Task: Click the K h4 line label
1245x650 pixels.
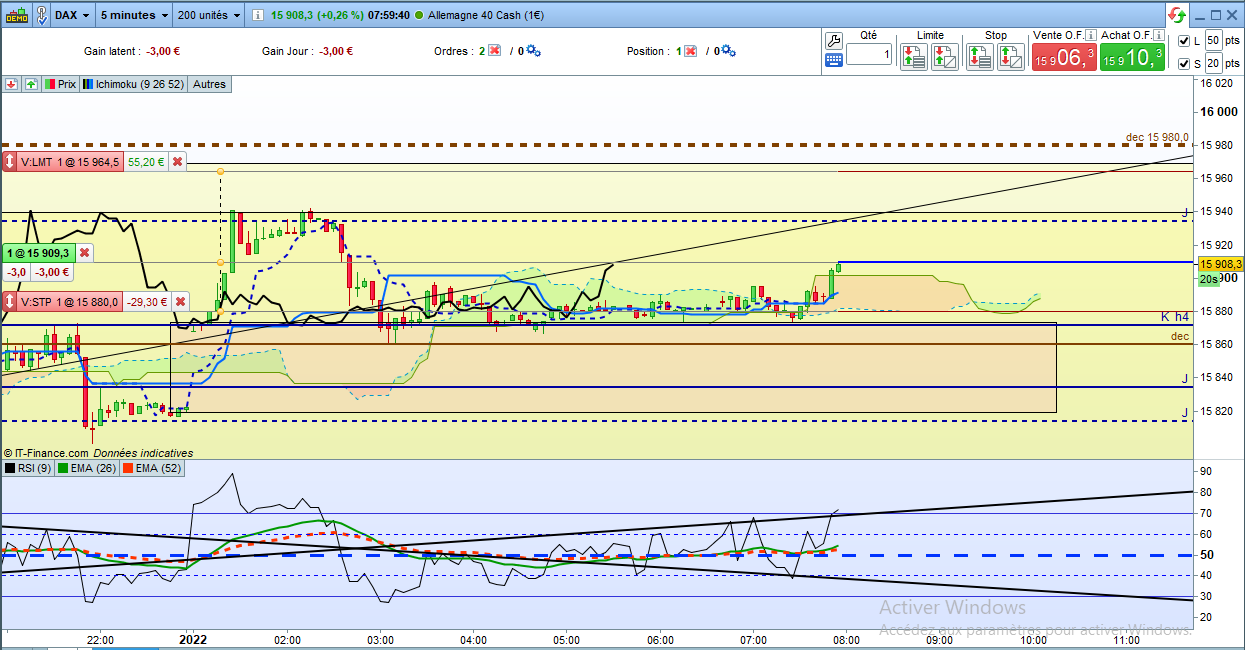Action: tap(1175, 317)
